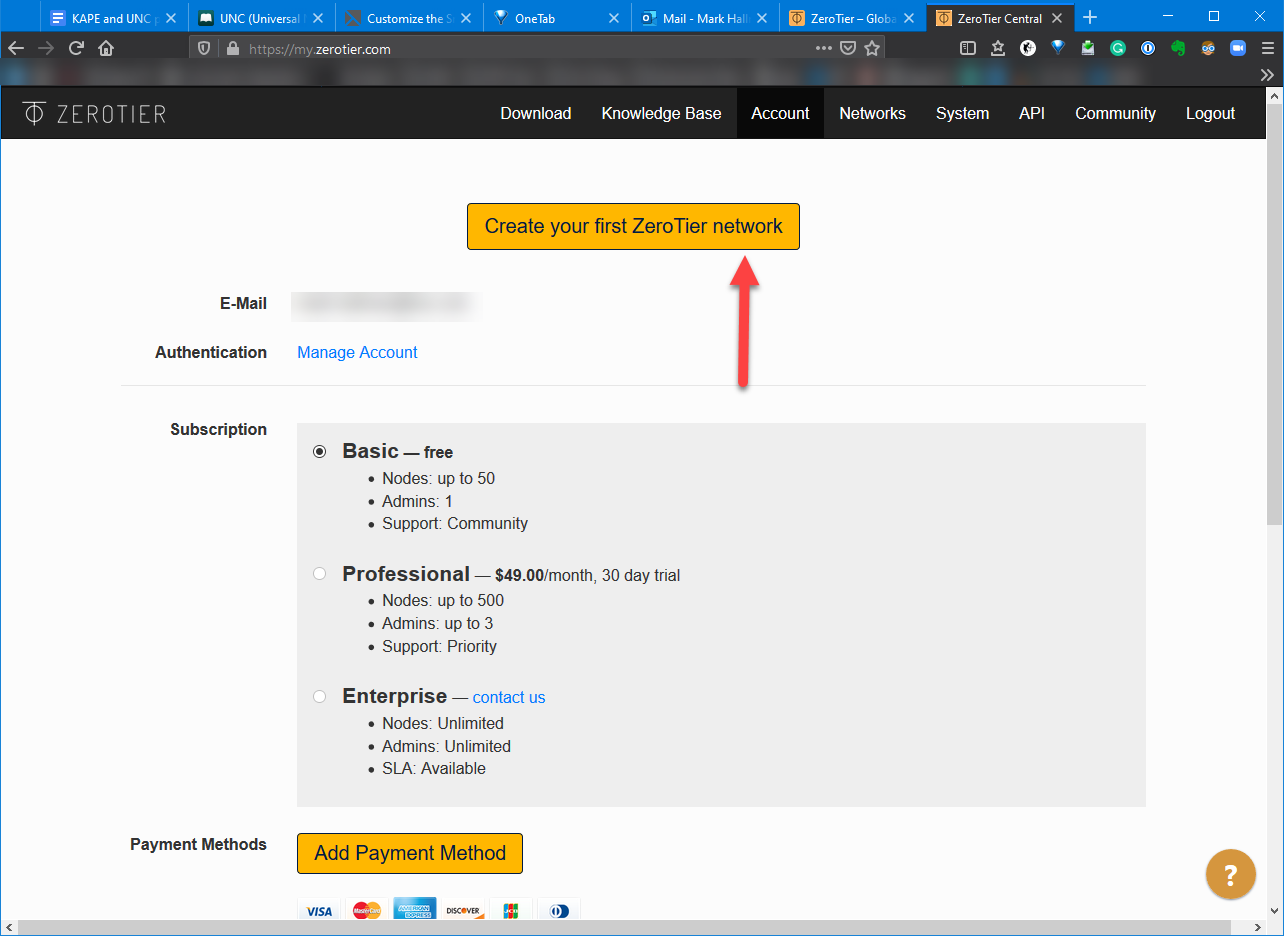
Task: Switch to the Mail - Mark Hall tab
Action: pos(703,18)
